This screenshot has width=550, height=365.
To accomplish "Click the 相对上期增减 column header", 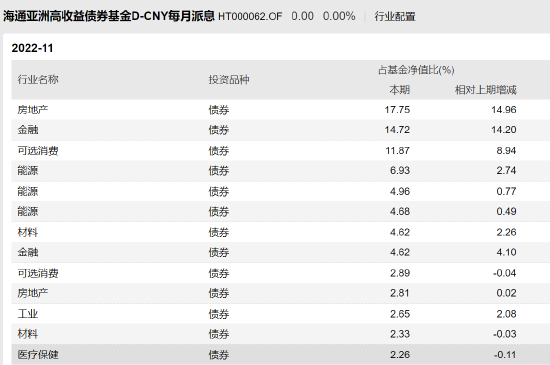I will click(x=486, y=90).
